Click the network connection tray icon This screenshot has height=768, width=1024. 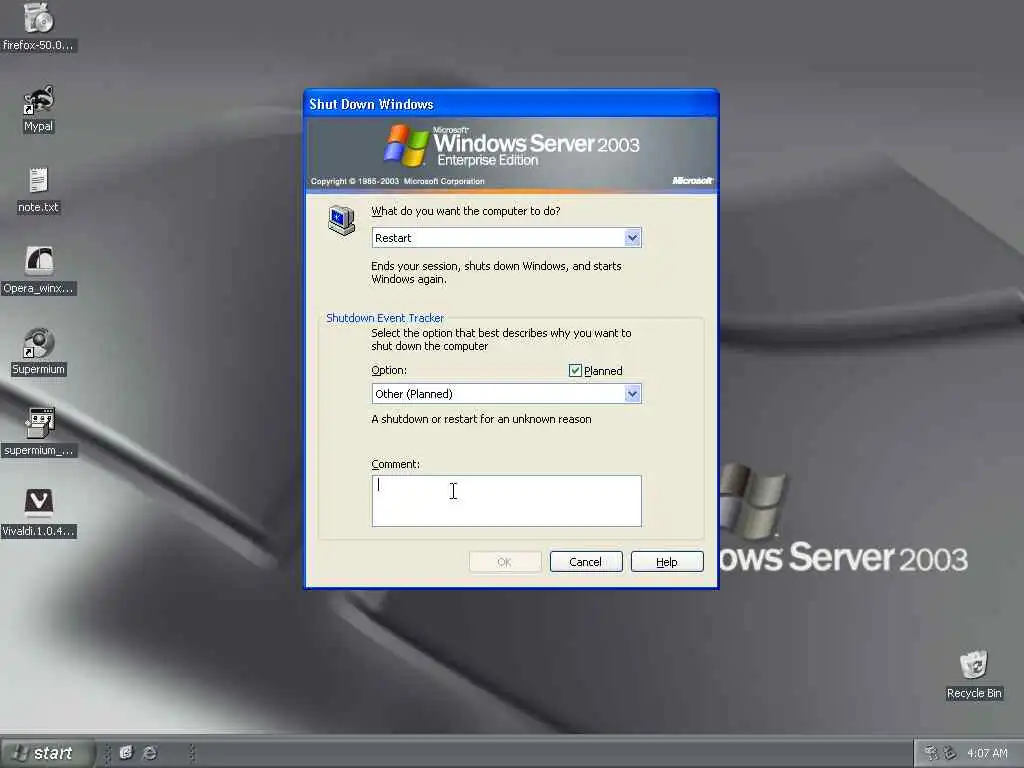(931, 753)
